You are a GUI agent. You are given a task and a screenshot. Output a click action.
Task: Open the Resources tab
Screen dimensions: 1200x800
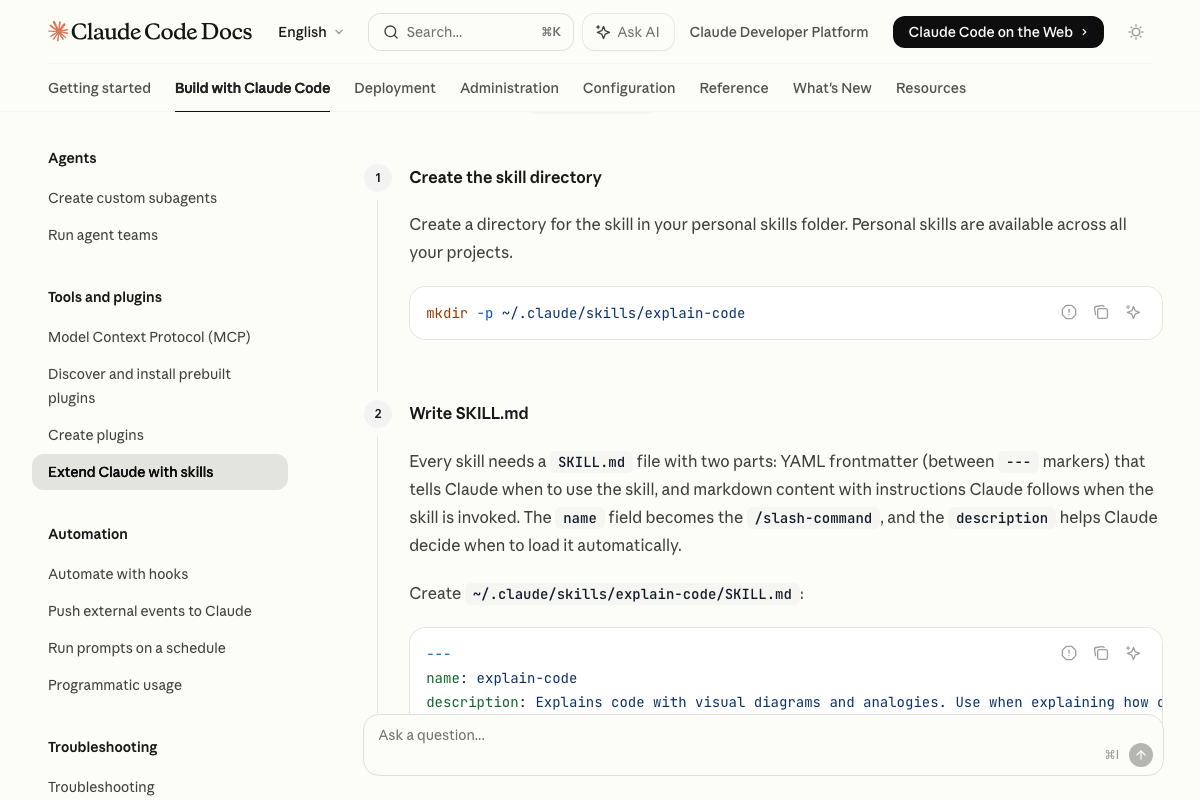931,88
